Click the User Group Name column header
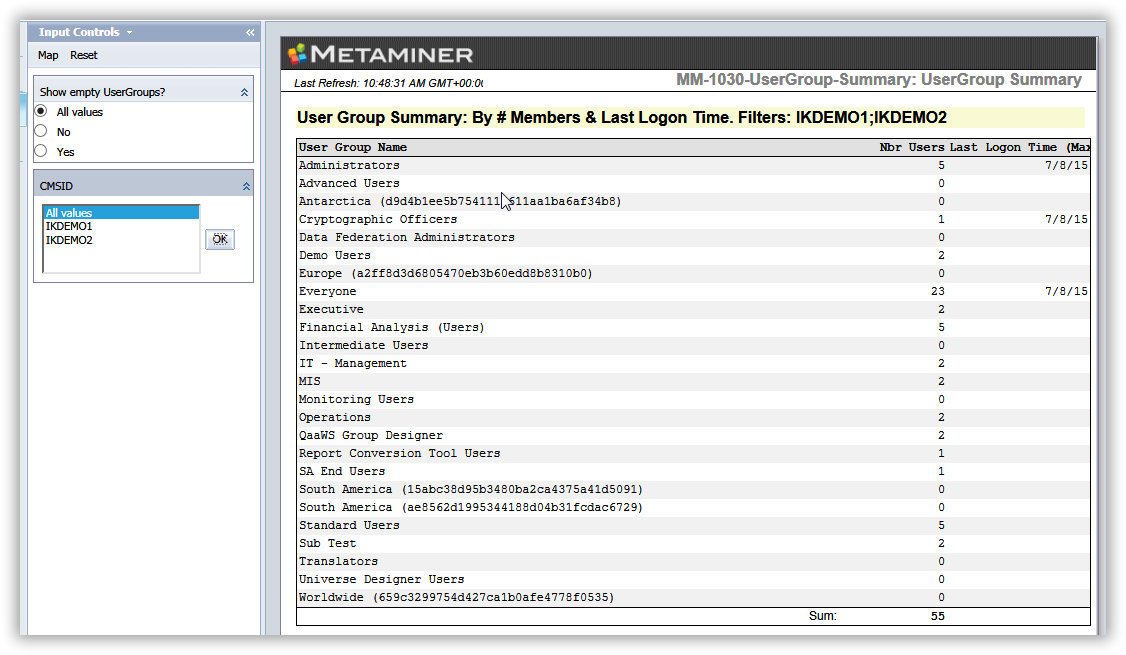The width and height of the screenshot is (1126, 655). click(x=353, y=147)
